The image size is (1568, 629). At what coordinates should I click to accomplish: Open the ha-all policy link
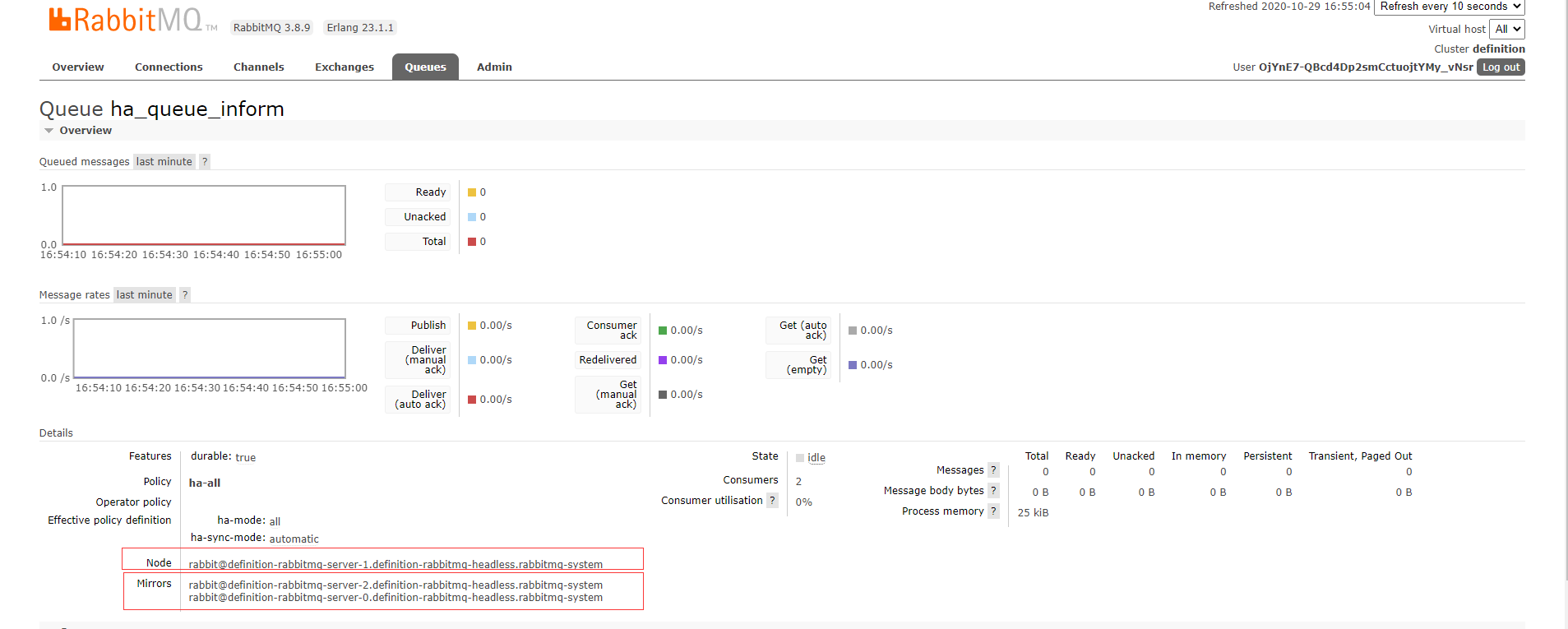[x=205, y=483]
